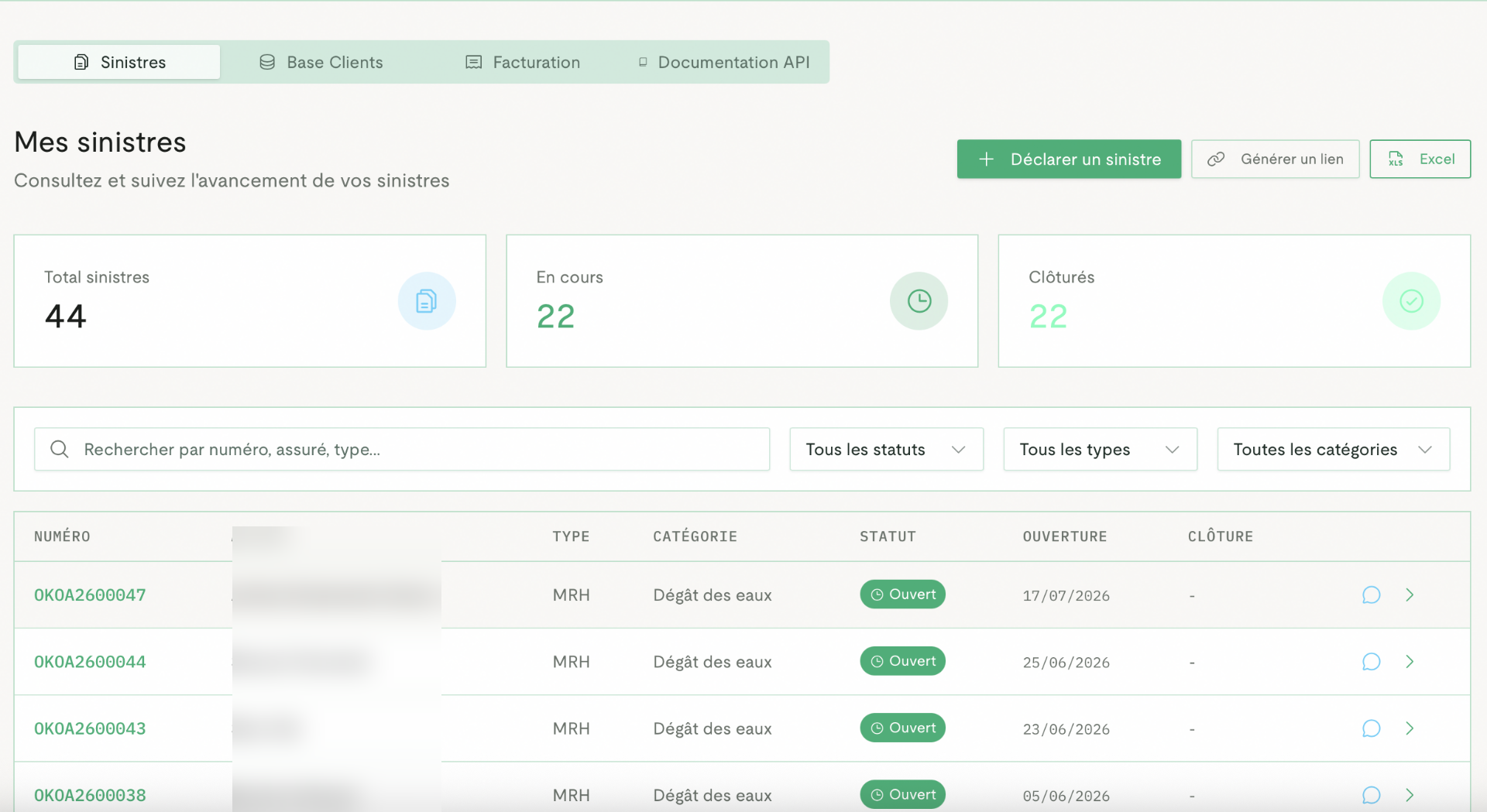The width and height of the screenshot is (1487, 812).
Task: Click the CLÔTURE column header
Action: [1221, 536]
